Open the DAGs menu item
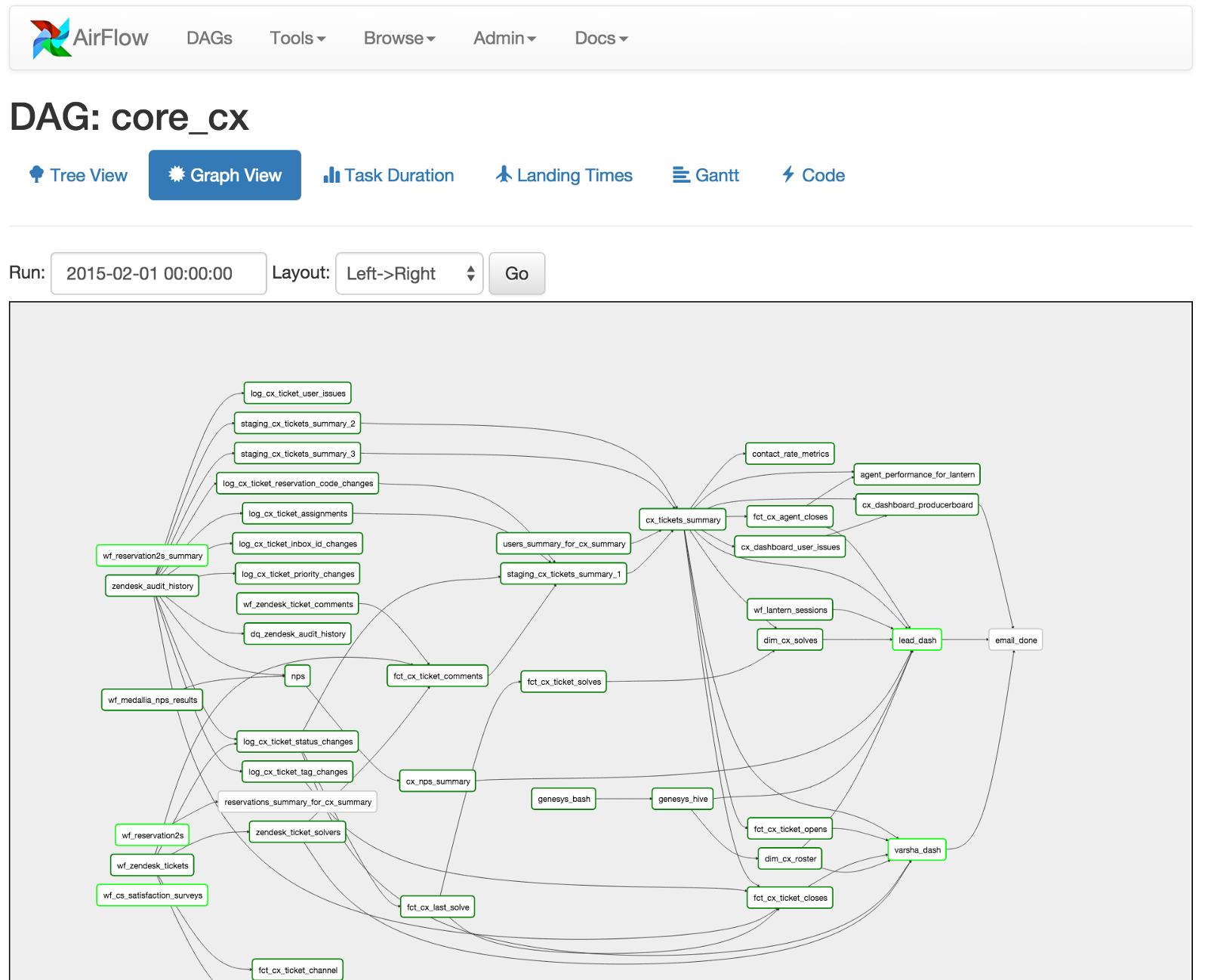1208x980 pixels. pos(208,38)
